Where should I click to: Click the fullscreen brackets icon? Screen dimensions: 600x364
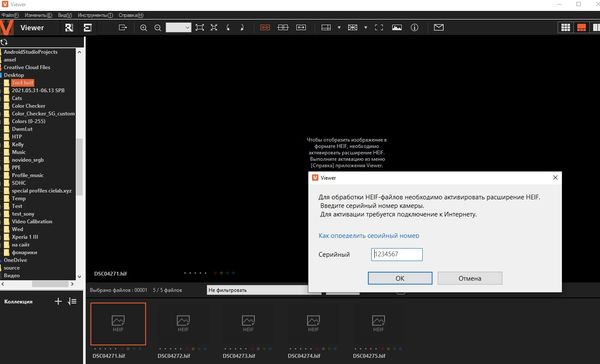(379, 28)
